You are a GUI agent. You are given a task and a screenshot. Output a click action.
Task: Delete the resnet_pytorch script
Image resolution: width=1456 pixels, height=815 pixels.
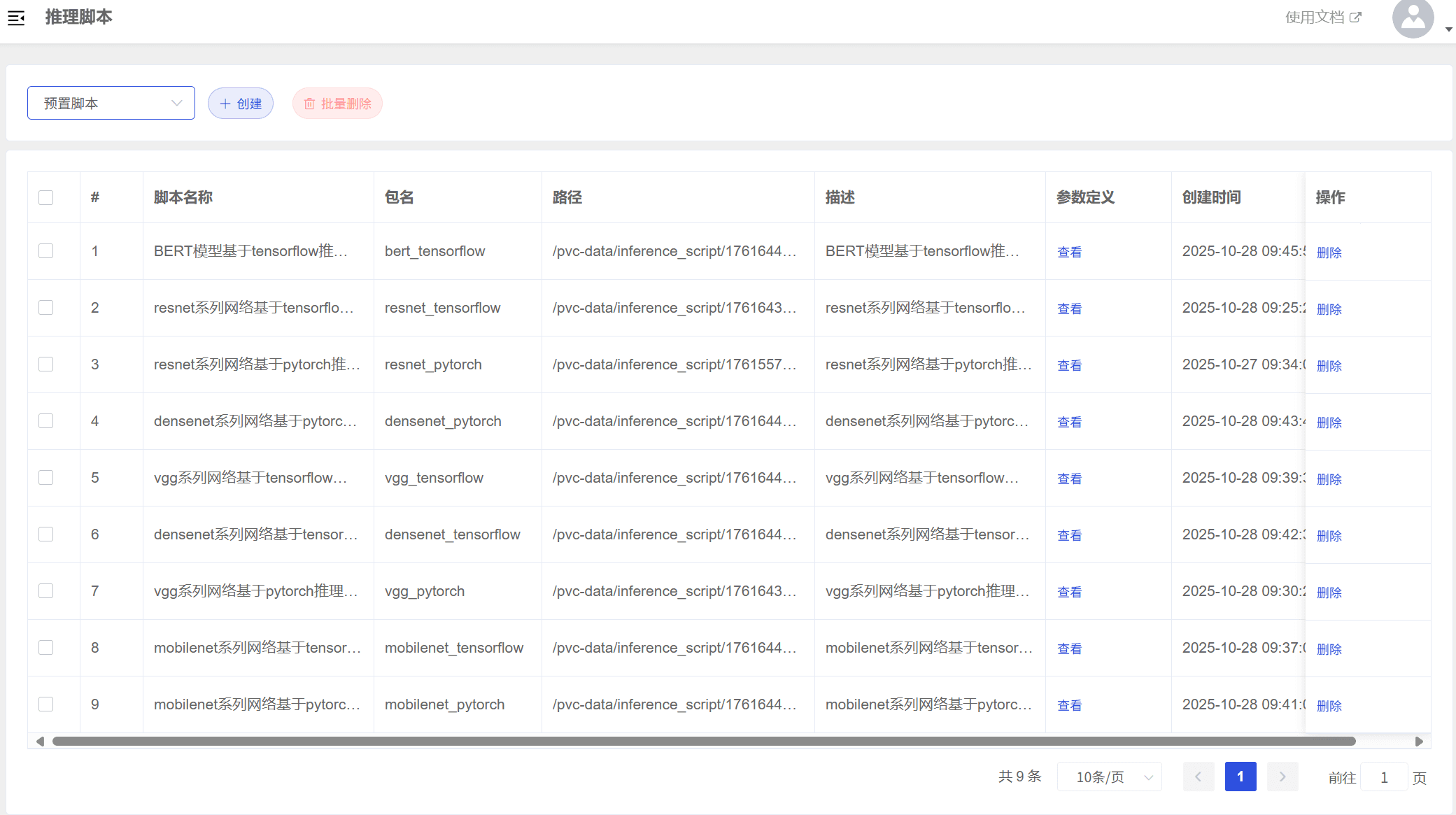tap(1329, 365)
